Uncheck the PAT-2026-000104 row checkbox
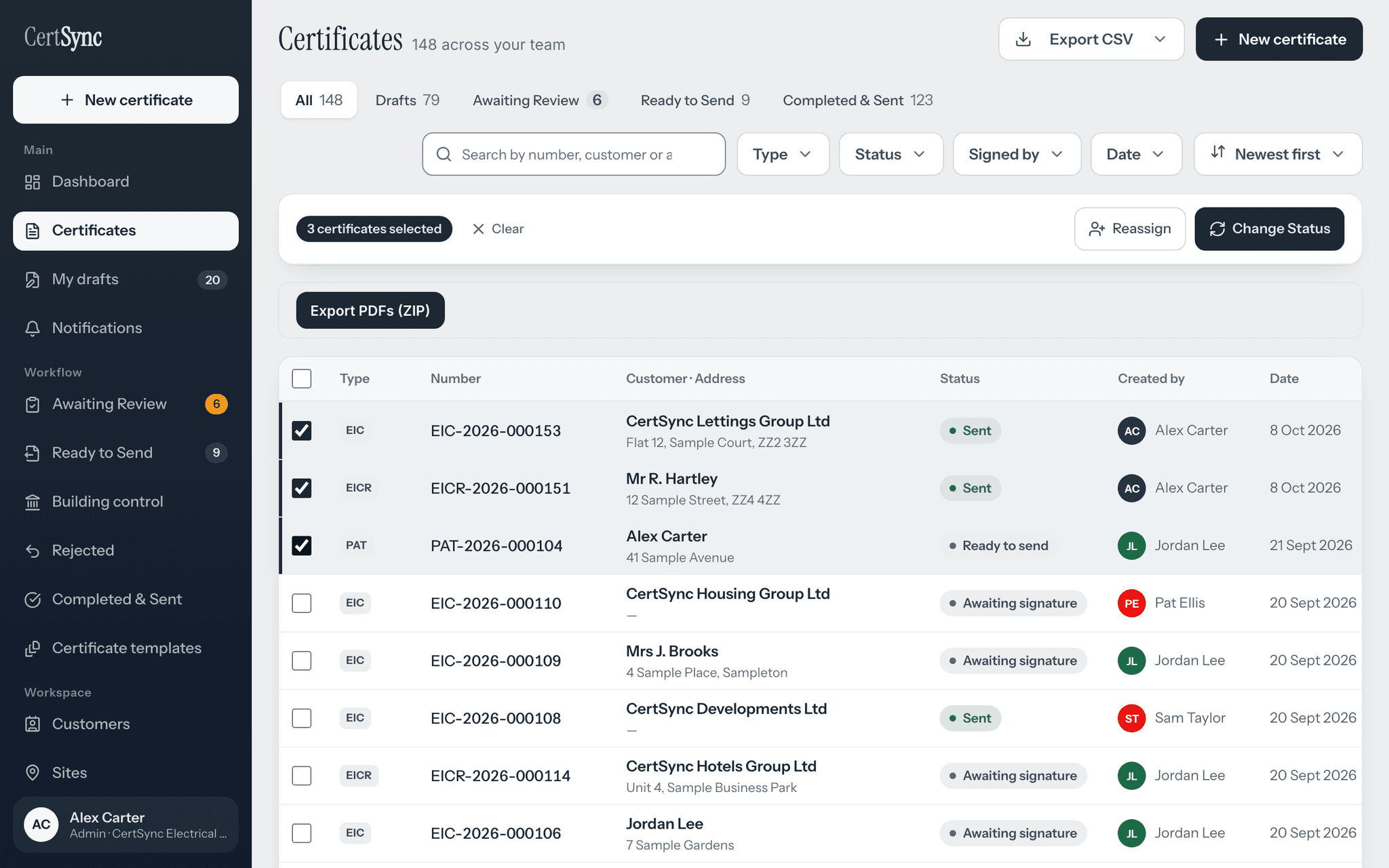 pyautogui.click(x=302, y=546)
